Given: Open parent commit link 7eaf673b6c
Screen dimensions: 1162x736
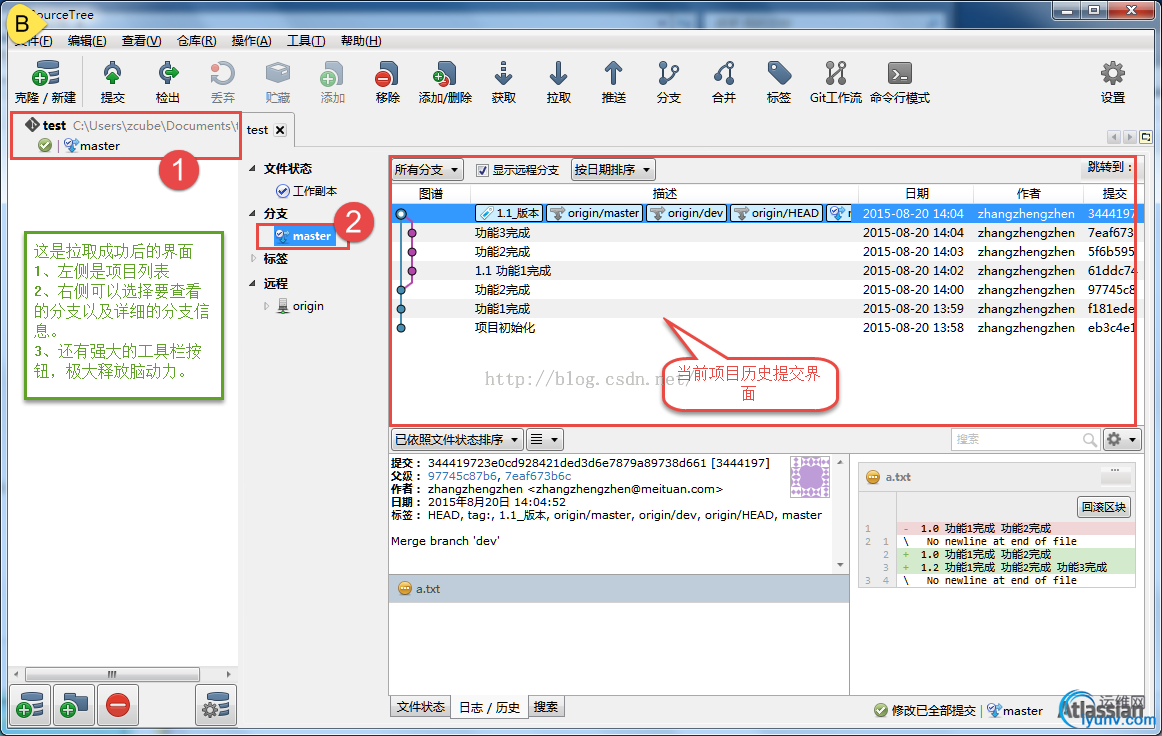Looking at the screenshot, I should click(x=538, y=476).
